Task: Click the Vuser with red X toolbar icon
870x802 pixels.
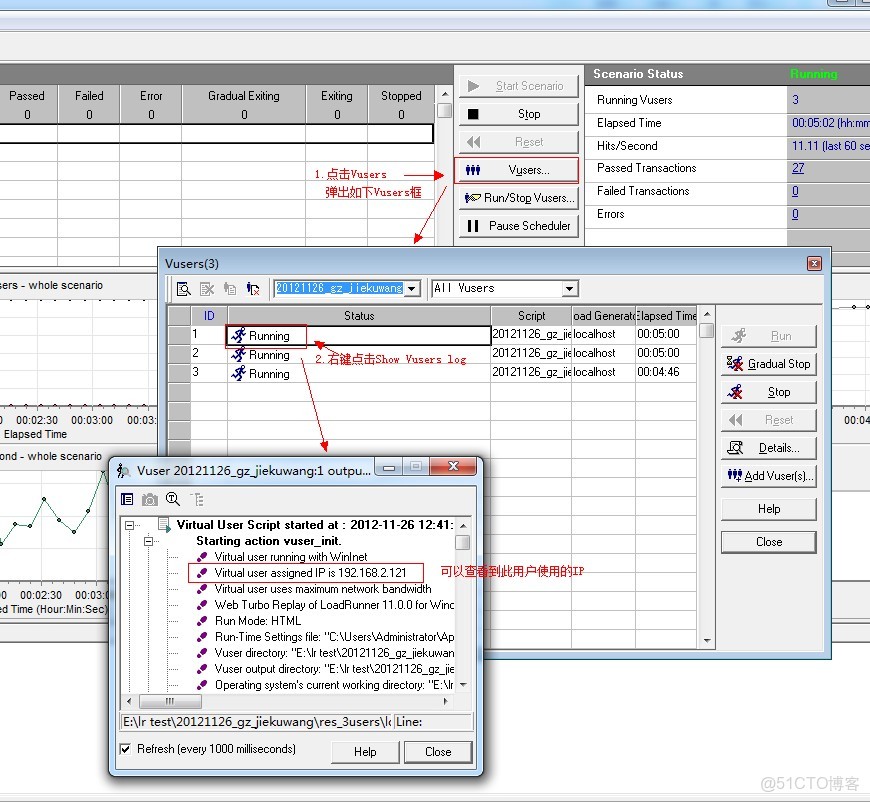Action: [253, 289]
